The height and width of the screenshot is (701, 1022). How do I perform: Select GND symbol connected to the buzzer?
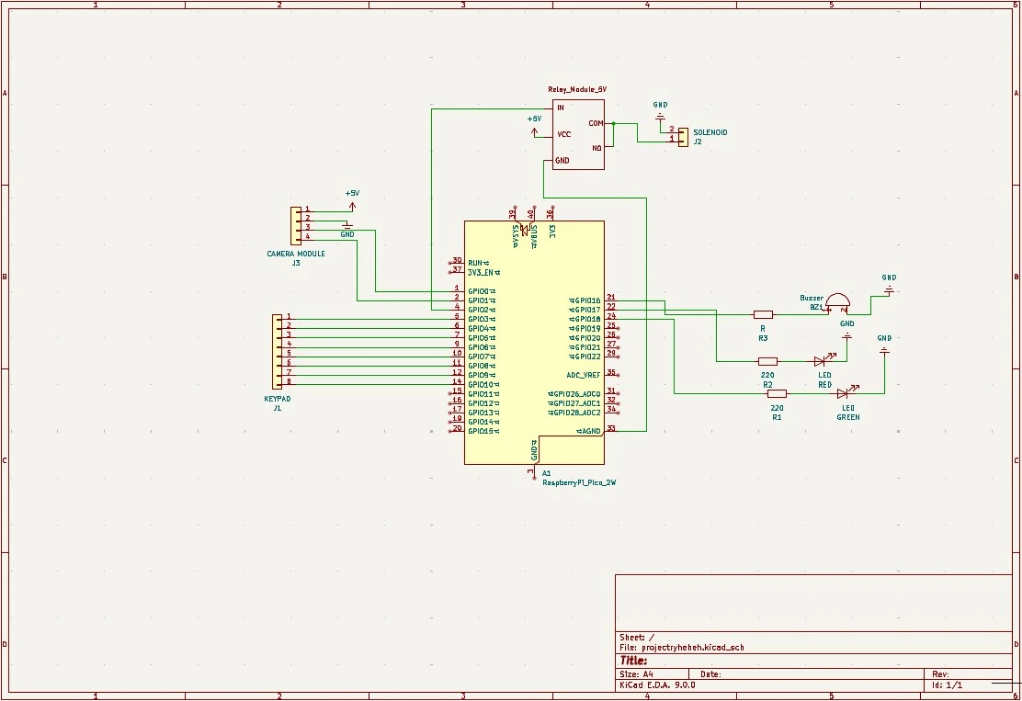(x=889, y=284)
